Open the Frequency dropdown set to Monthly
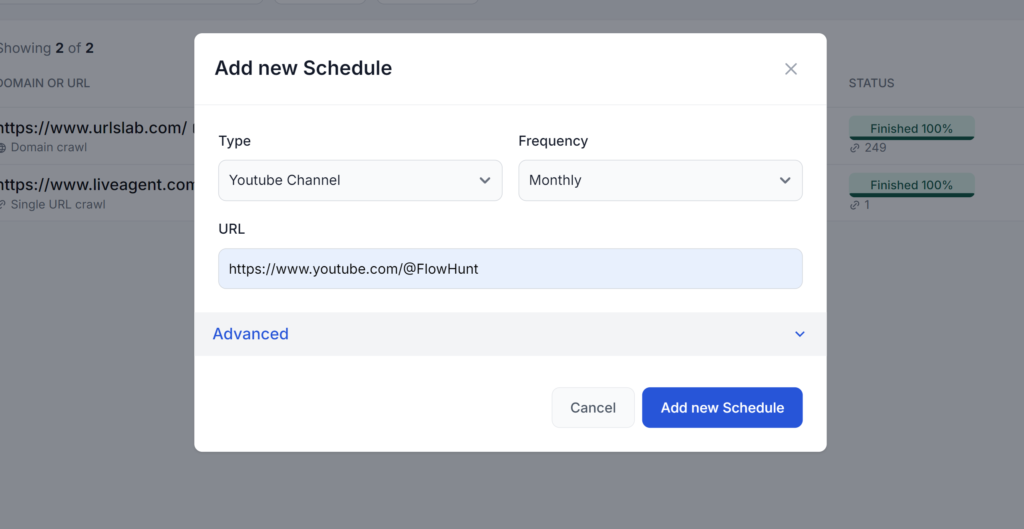Viewport: 1024px width, 529px height. (x=660, y=180)
